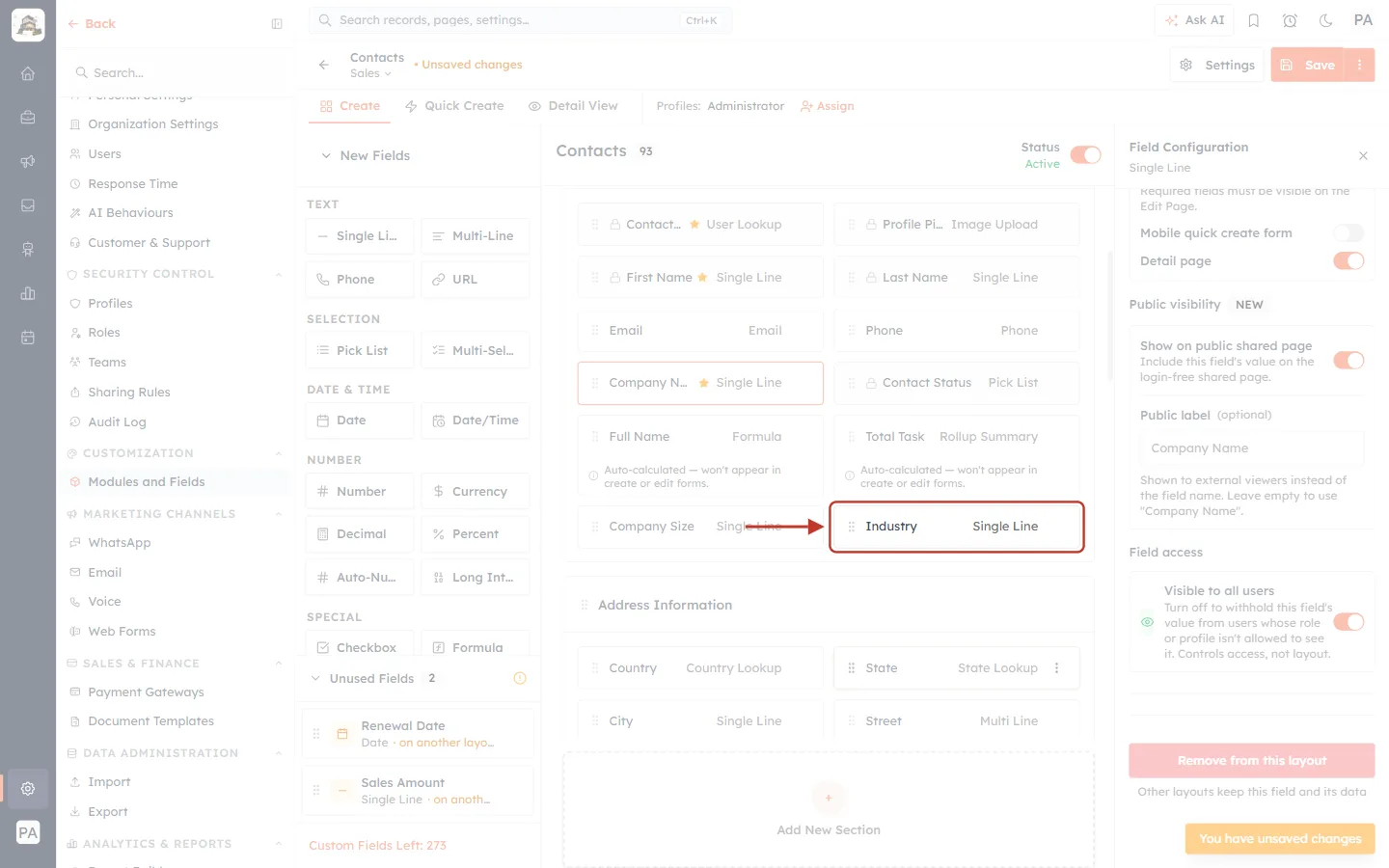This screenshot has width=1389, height=868.
Task: Click the Save button
Action: (1308, 65)
